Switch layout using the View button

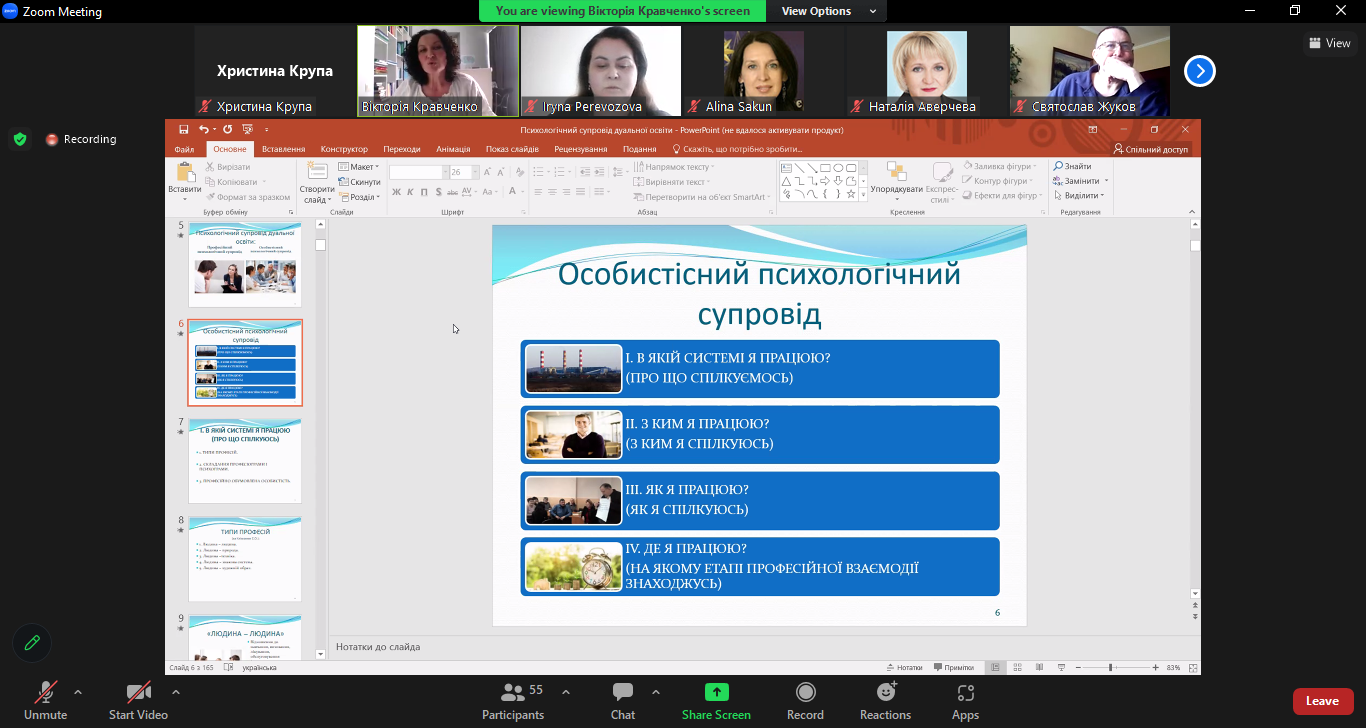click(1329, 43)
